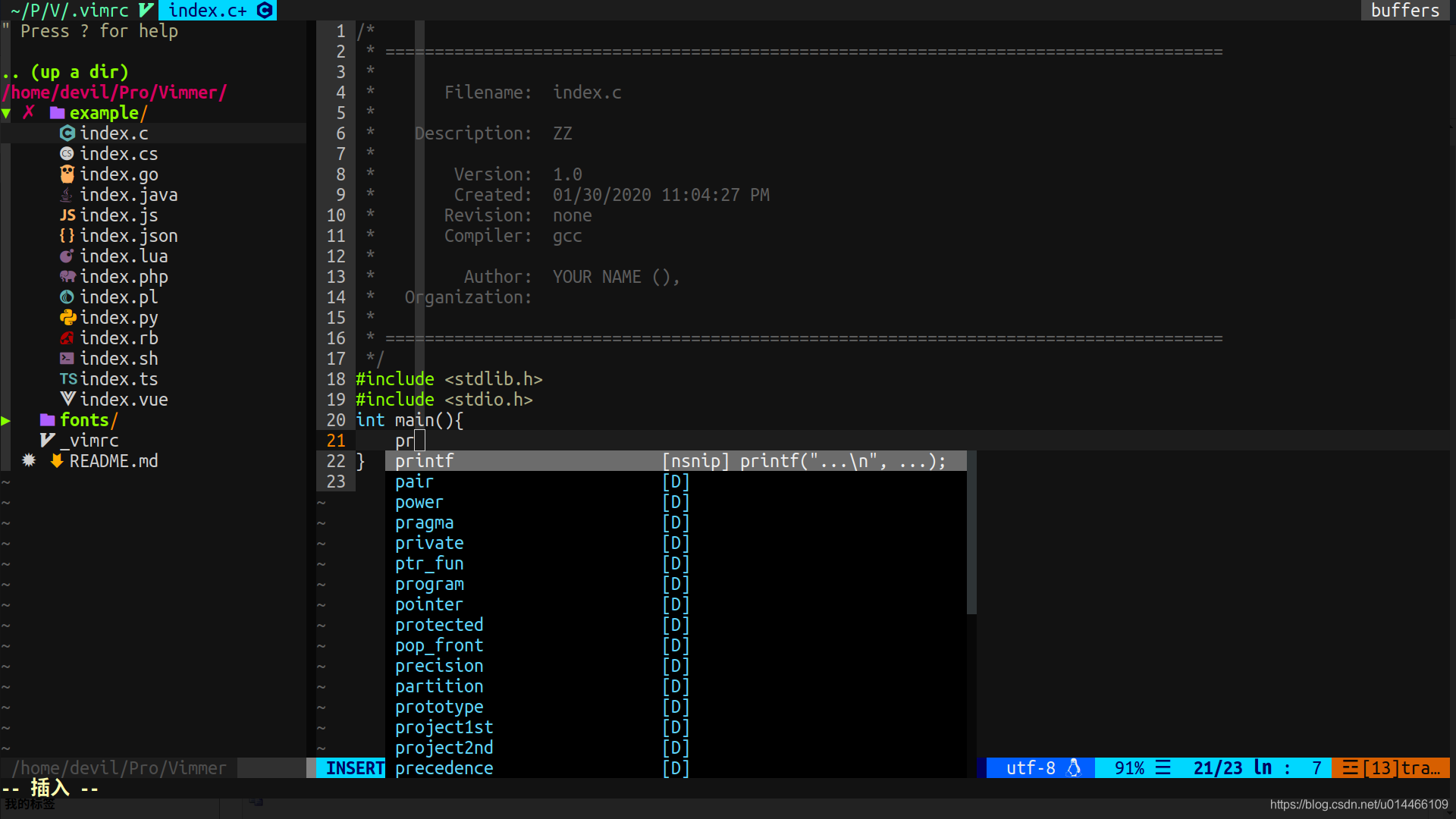Image resolution: width=1456 pixels, height=819 pixels.
Task: Click the Linux penguin icon in statusline
Action: pos(1074,768)
